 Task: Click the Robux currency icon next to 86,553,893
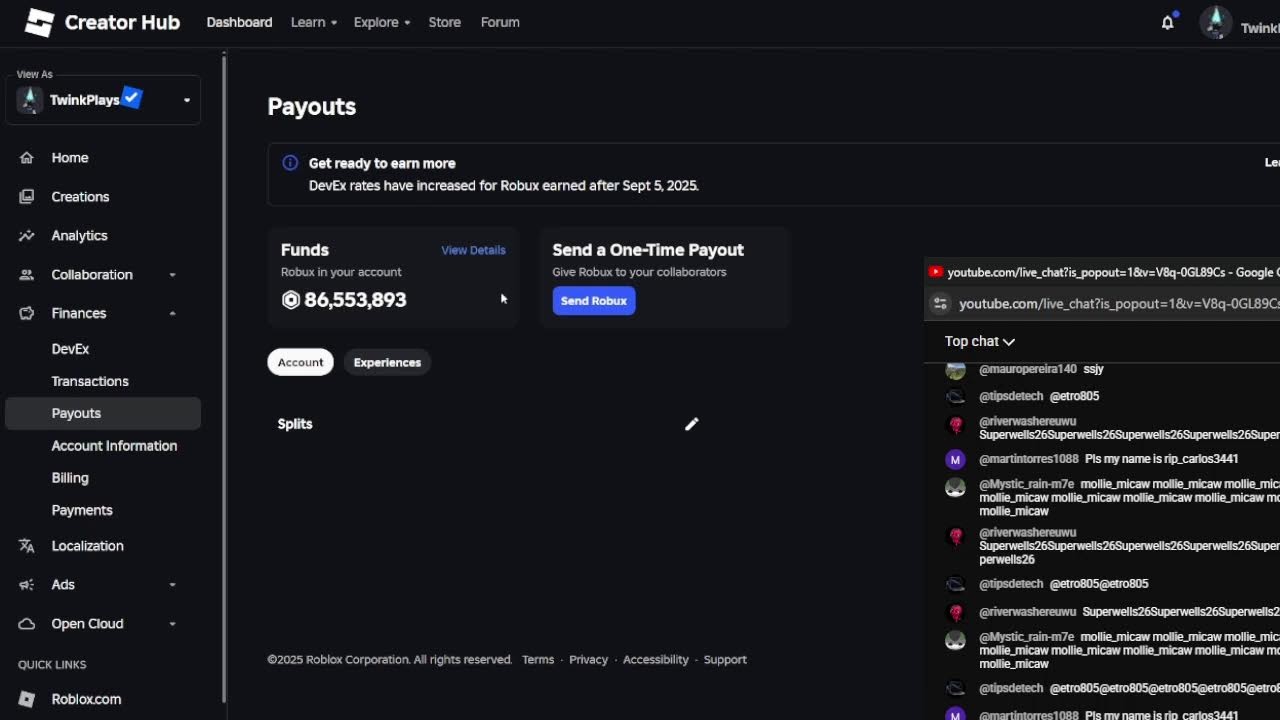tap(291, 300)
